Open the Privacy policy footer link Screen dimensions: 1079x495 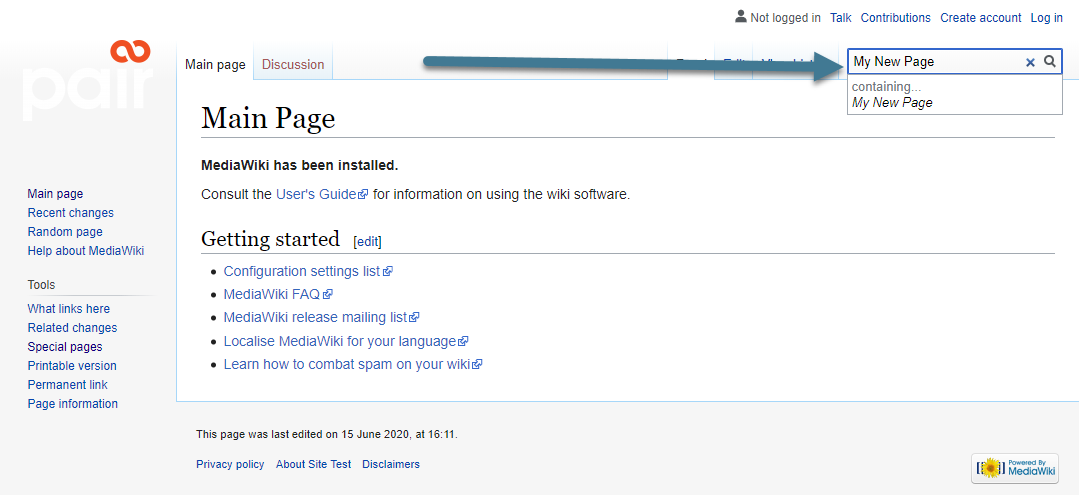click(230, 464)
